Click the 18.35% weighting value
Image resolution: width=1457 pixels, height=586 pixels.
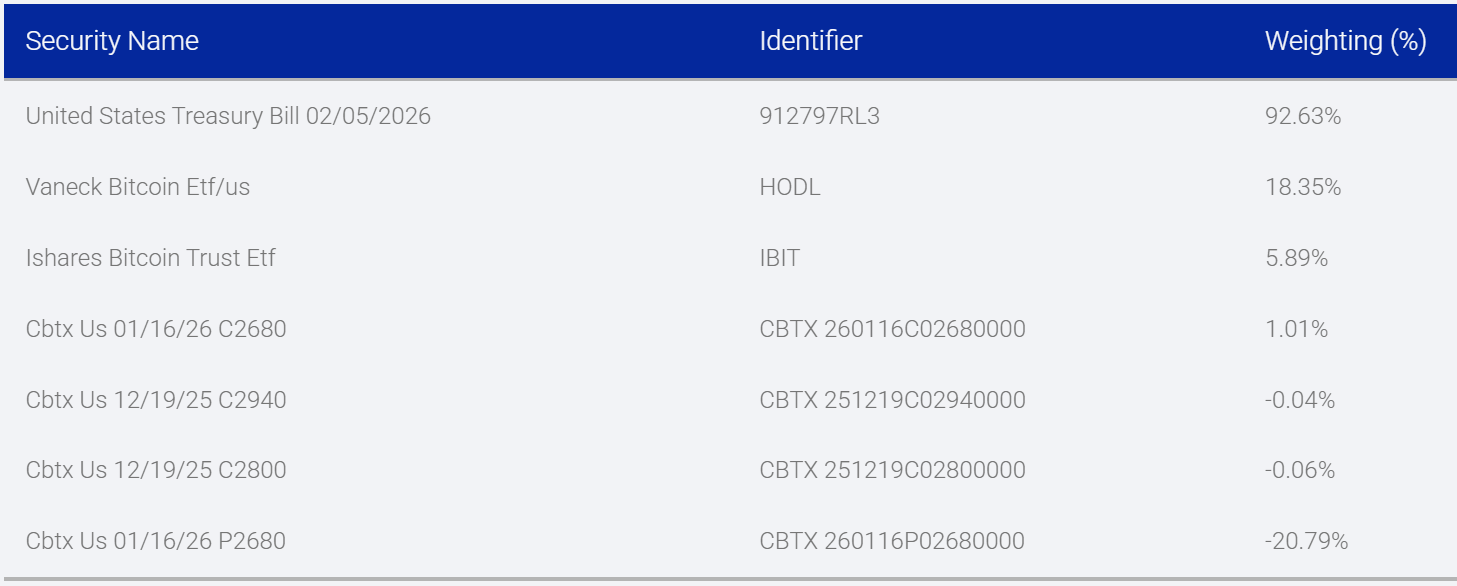pyautogui.click(x=1302, y=187)
